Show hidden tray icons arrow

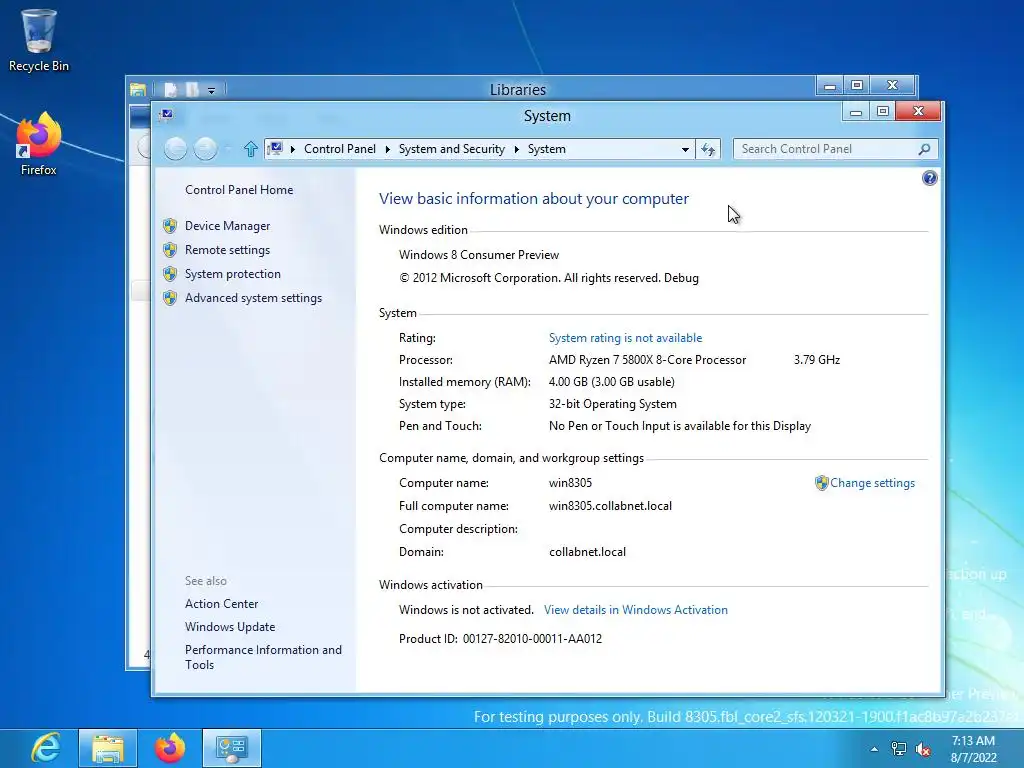click(874, 749)
